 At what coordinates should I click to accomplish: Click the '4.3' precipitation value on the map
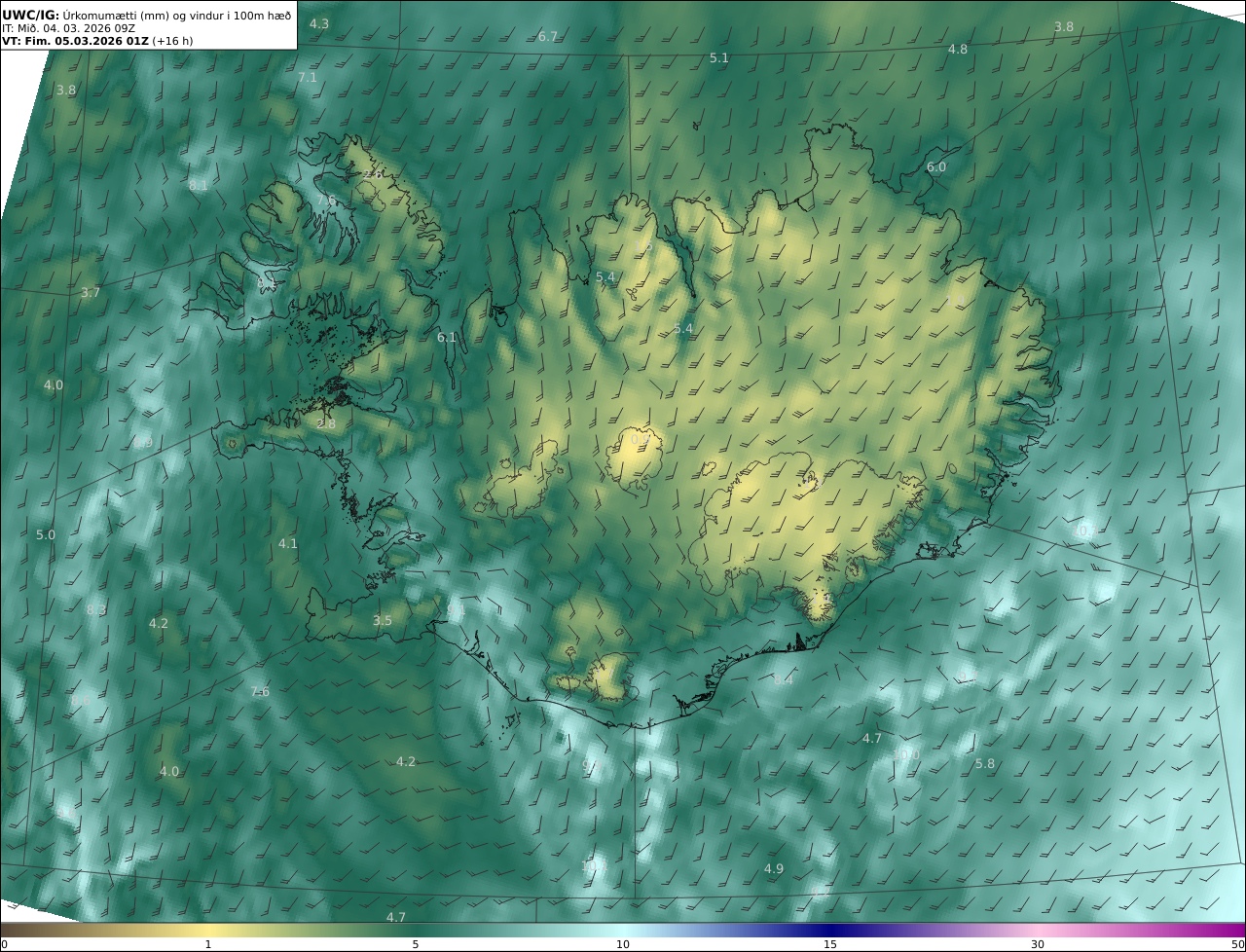[x=319, y=23]
